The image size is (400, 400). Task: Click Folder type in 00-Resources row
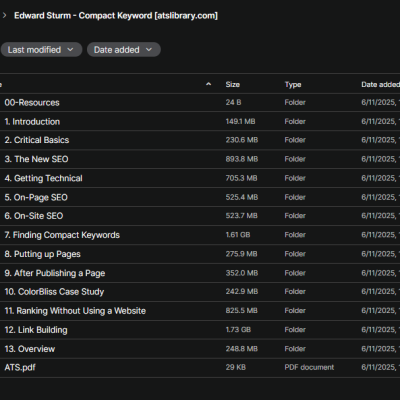[x=295, y=102]
